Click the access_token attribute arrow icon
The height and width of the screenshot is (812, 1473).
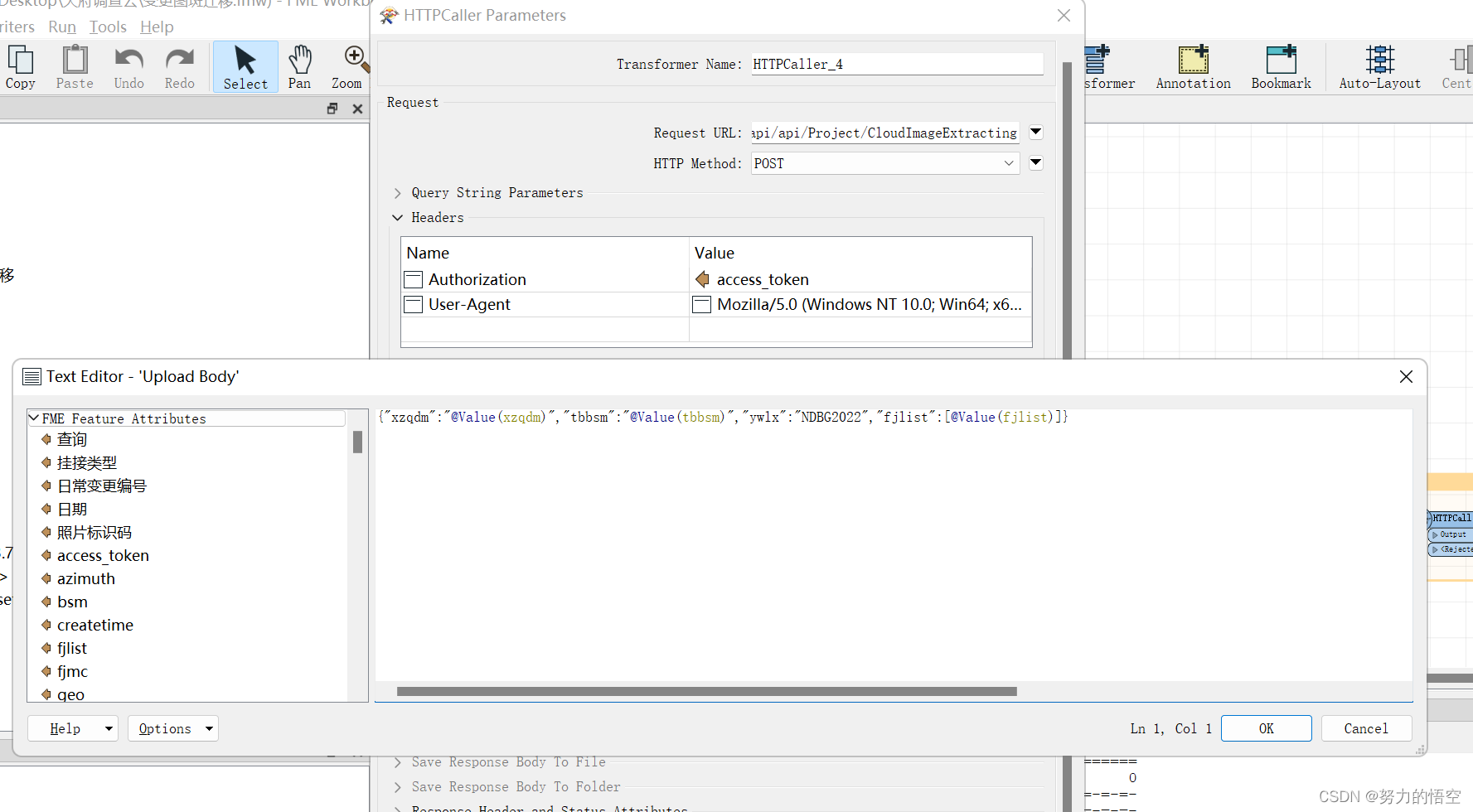tap(702, 279)
